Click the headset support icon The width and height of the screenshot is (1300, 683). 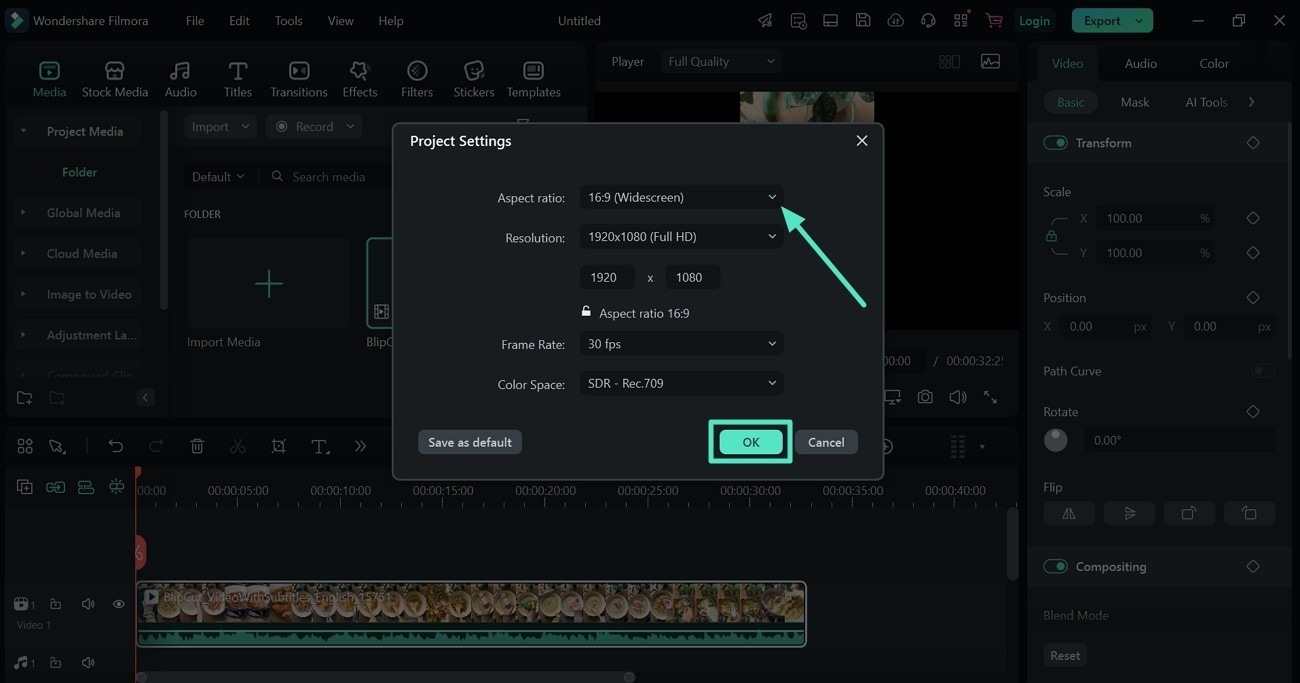(x=928, y=20)
